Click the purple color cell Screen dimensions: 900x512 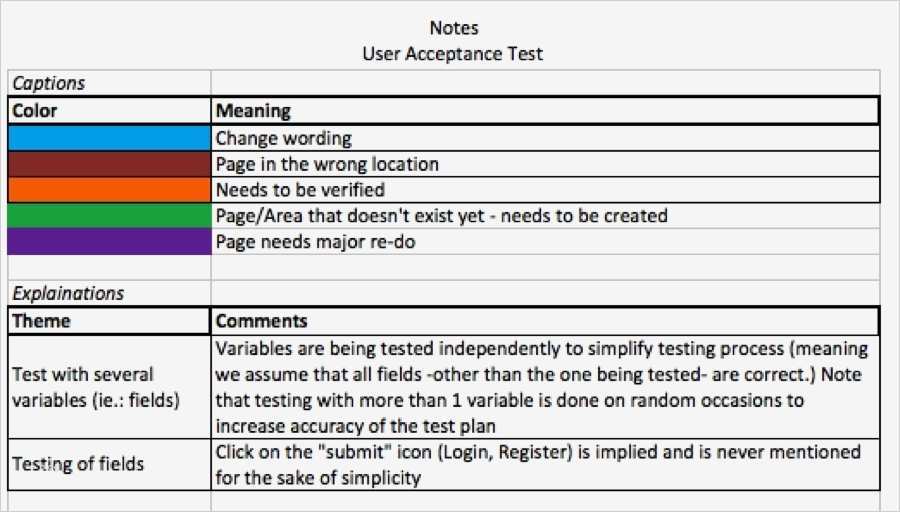pos(108,241)
